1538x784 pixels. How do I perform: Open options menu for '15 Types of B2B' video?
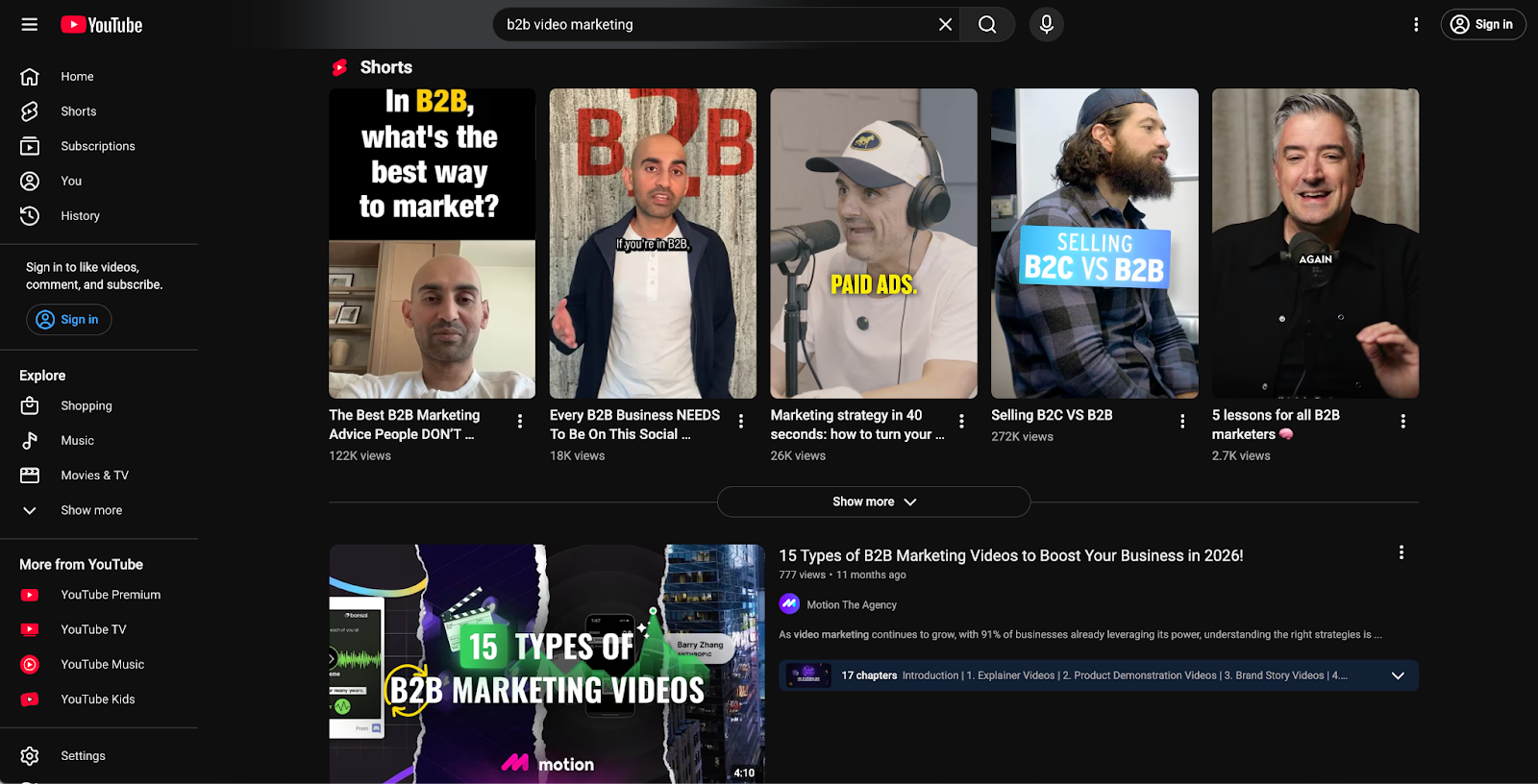coord(1402,552)
